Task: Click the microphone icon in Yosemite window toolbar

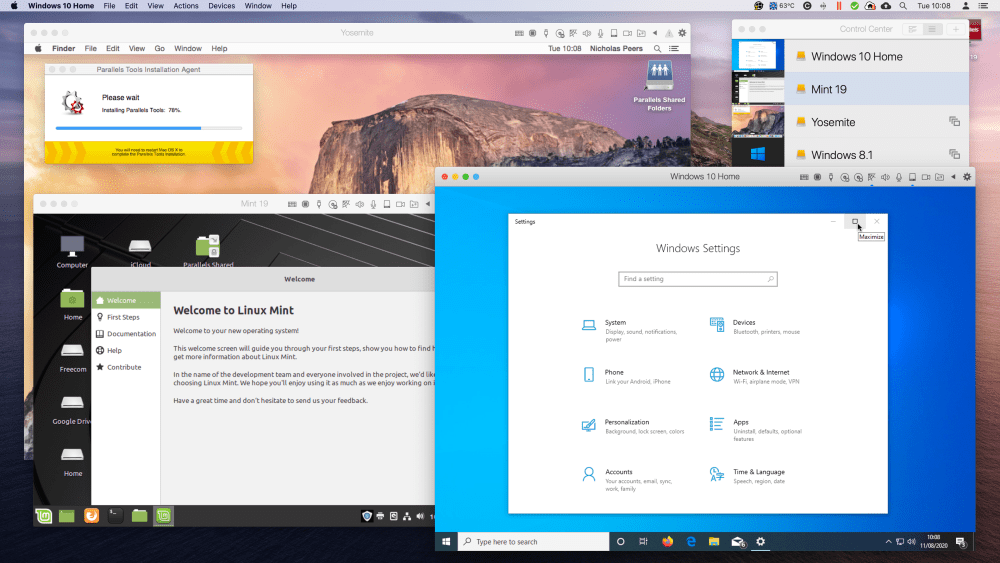Action: pos(600,33)
